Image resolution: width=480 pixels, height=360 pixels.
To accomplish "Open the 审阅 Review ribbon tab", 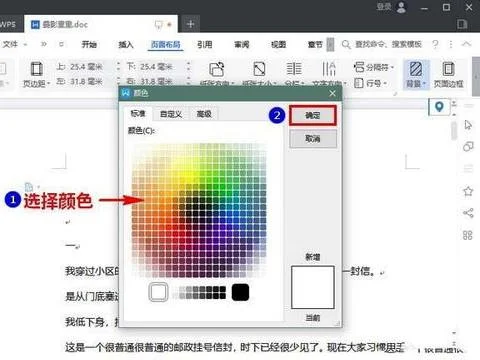I will [x=241, y=44].
